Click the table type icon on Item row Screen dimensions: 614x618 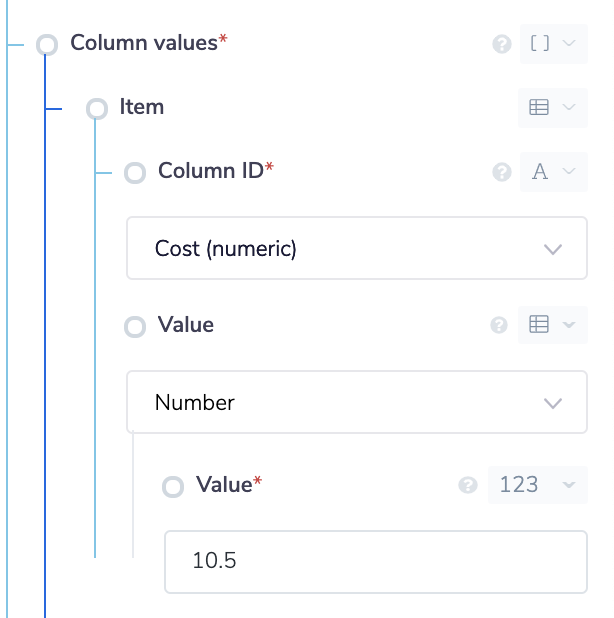539,108
